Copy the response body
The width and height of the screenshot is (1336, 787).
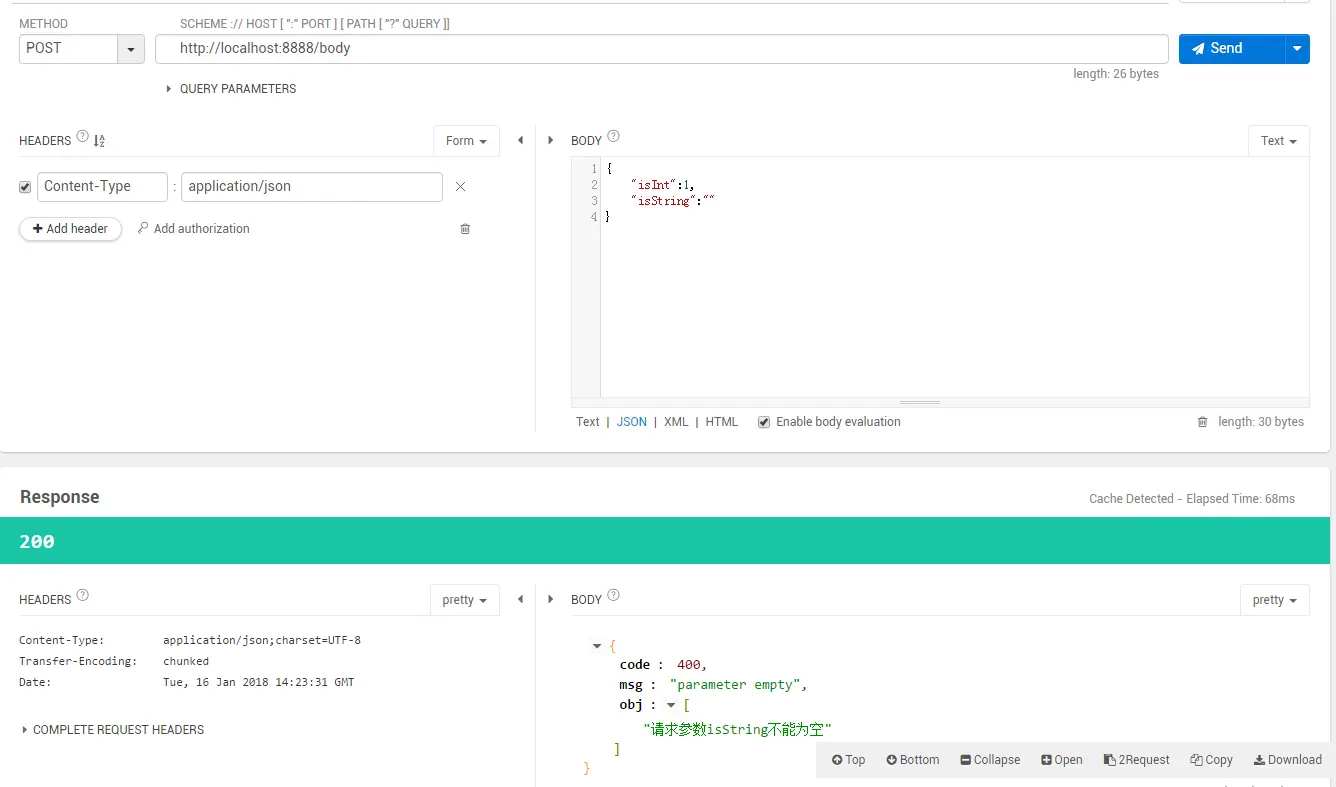[x=1211, y=760]
